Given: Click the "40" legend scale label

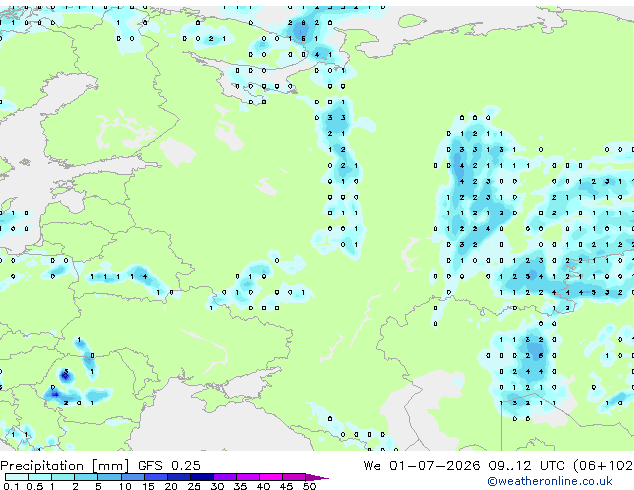Looking at the screenshot, I should (x=263, y=486).
